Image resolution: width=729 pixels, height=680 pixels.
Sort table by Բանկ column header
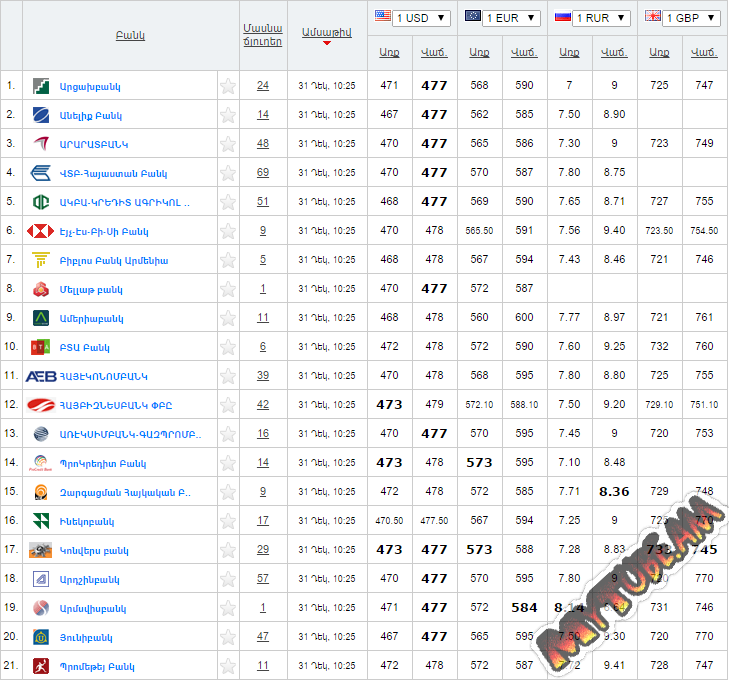(130, 35)
